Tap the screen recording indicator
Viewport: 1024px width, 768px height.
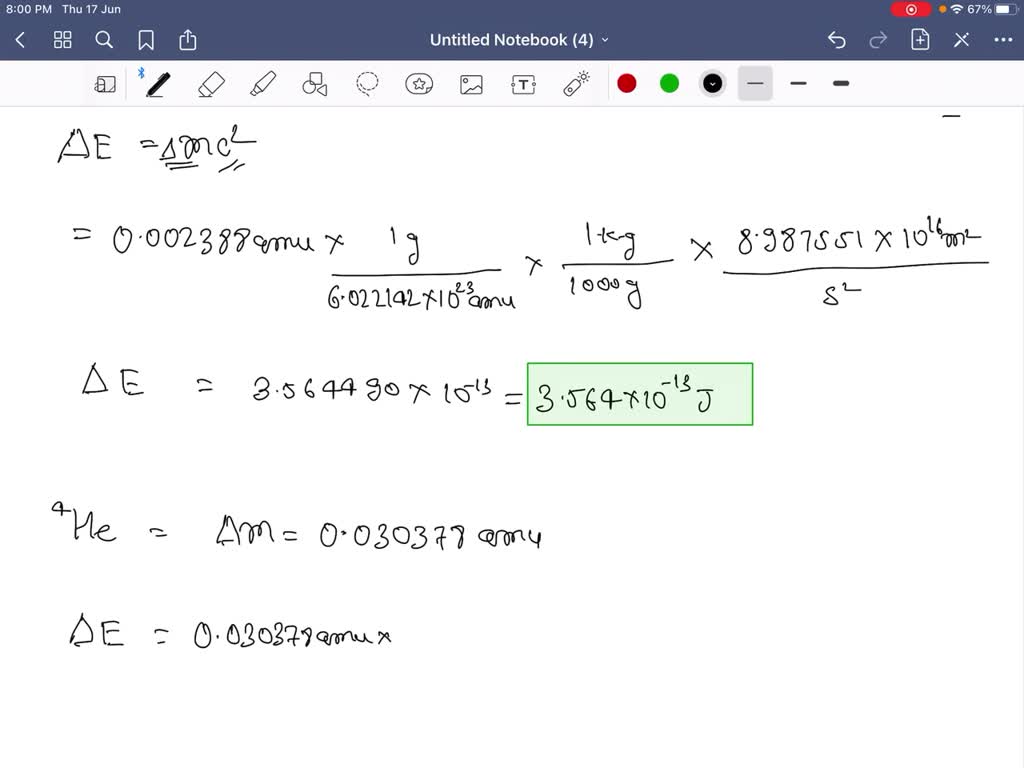(911, 9)
